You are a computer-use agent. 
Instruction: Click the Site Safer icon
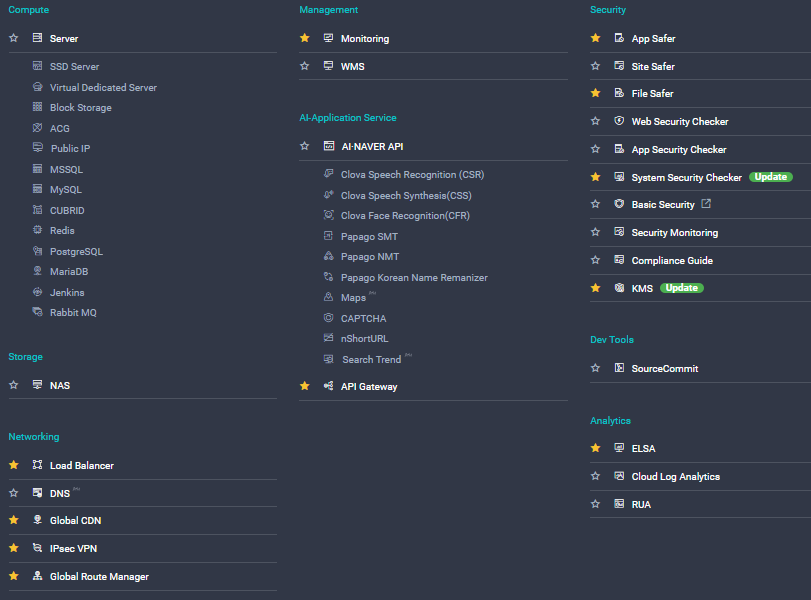click(619, 66)
